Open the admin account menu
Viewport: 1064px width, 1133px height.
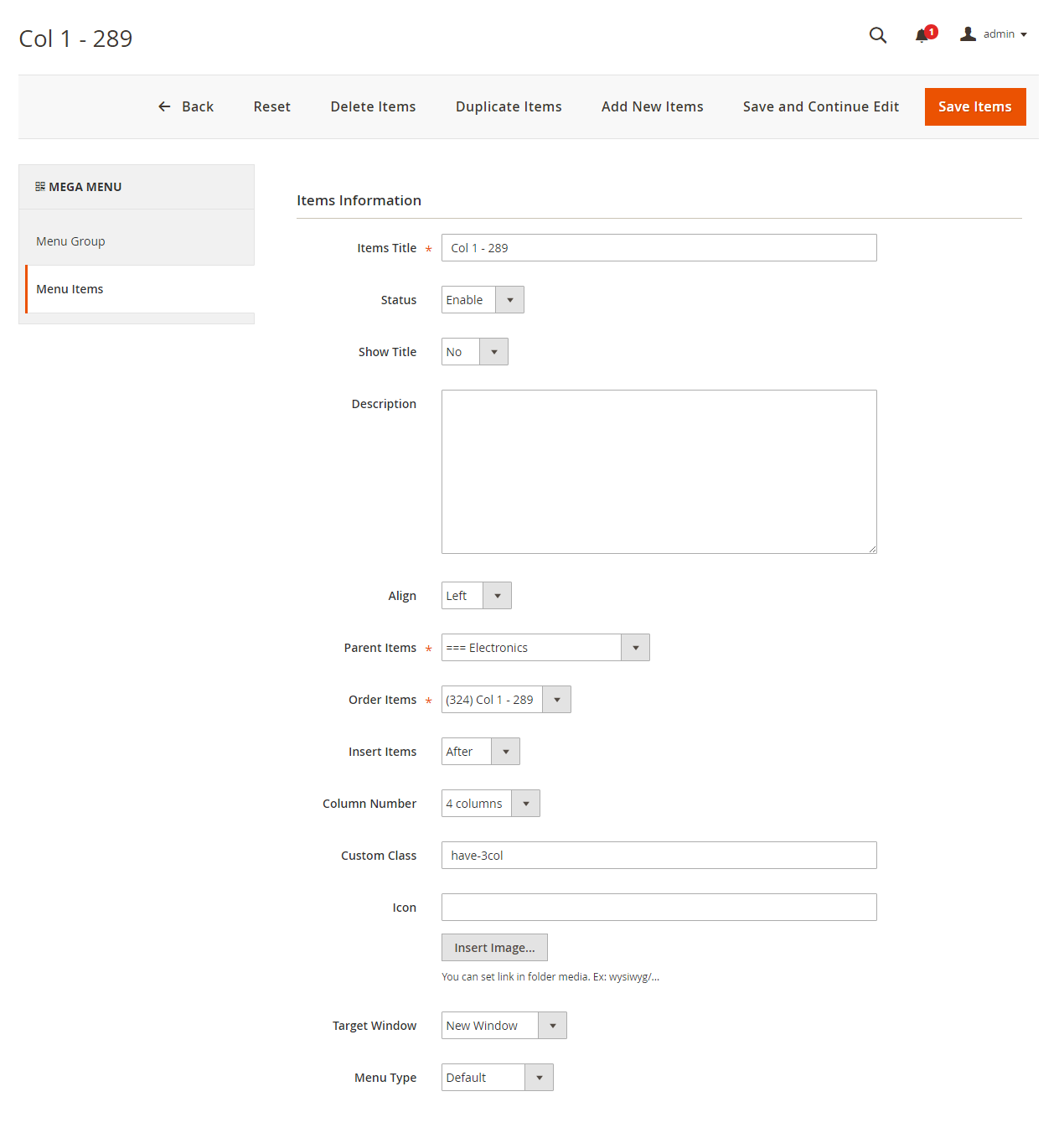point(994,34)
